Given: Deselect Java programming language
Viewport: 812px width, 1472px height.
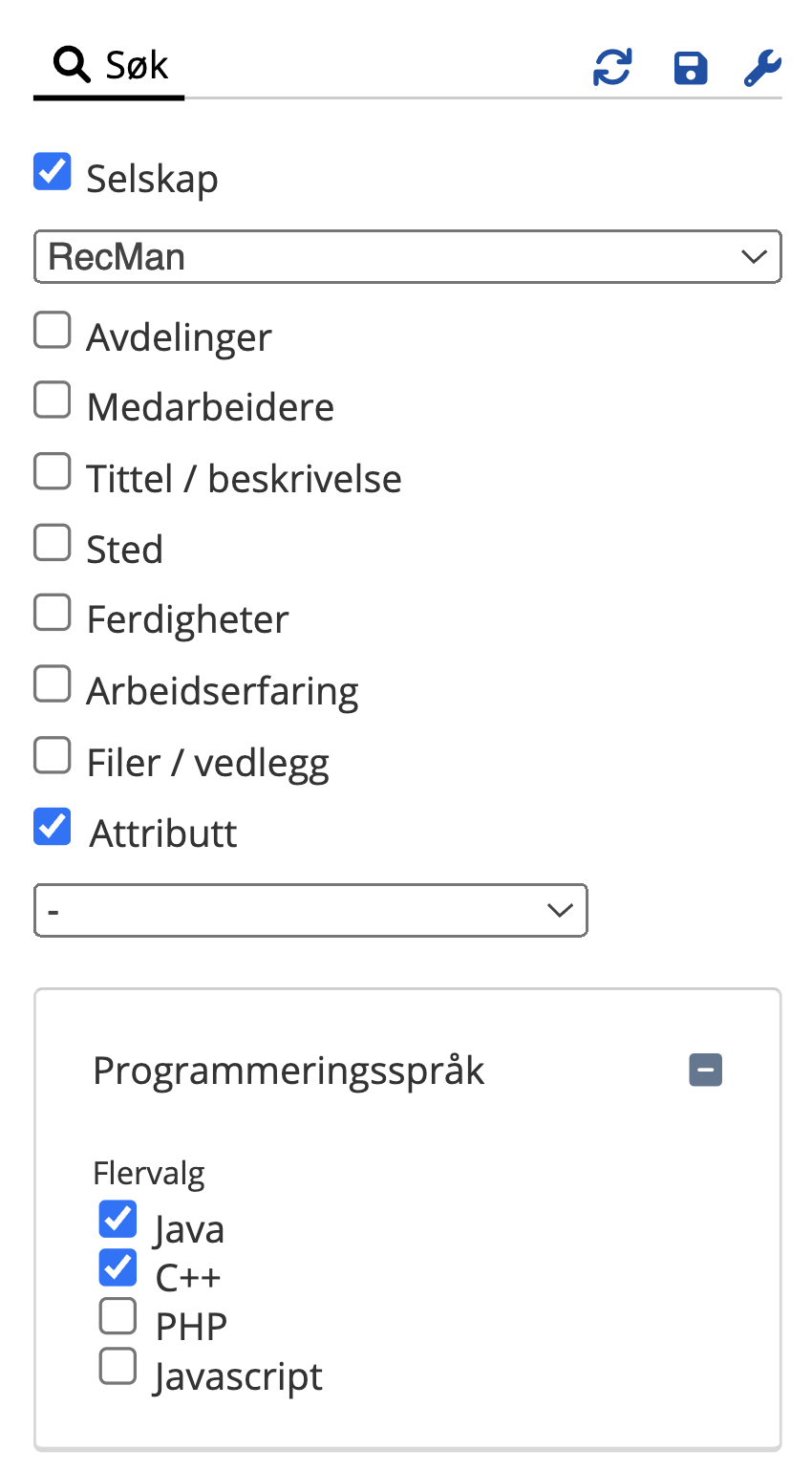Looking at the screenshot, I should (118, 1220).
